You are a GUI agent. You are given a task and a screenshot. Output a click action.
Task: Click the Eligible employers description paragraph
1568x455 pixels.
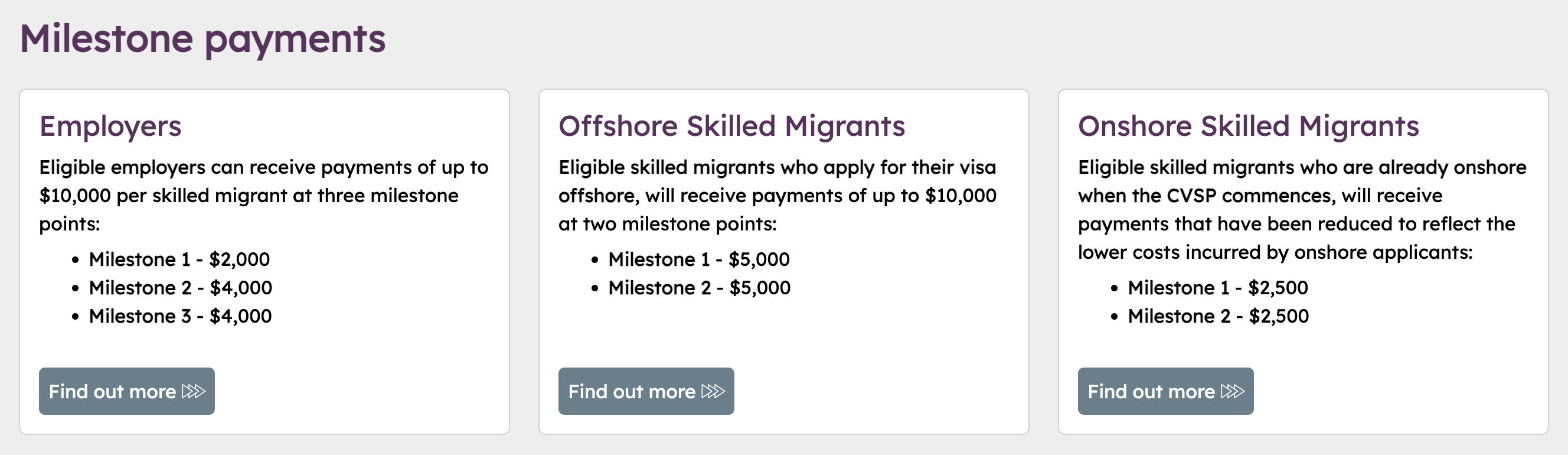pyautogui.click(x=263, y=196)
